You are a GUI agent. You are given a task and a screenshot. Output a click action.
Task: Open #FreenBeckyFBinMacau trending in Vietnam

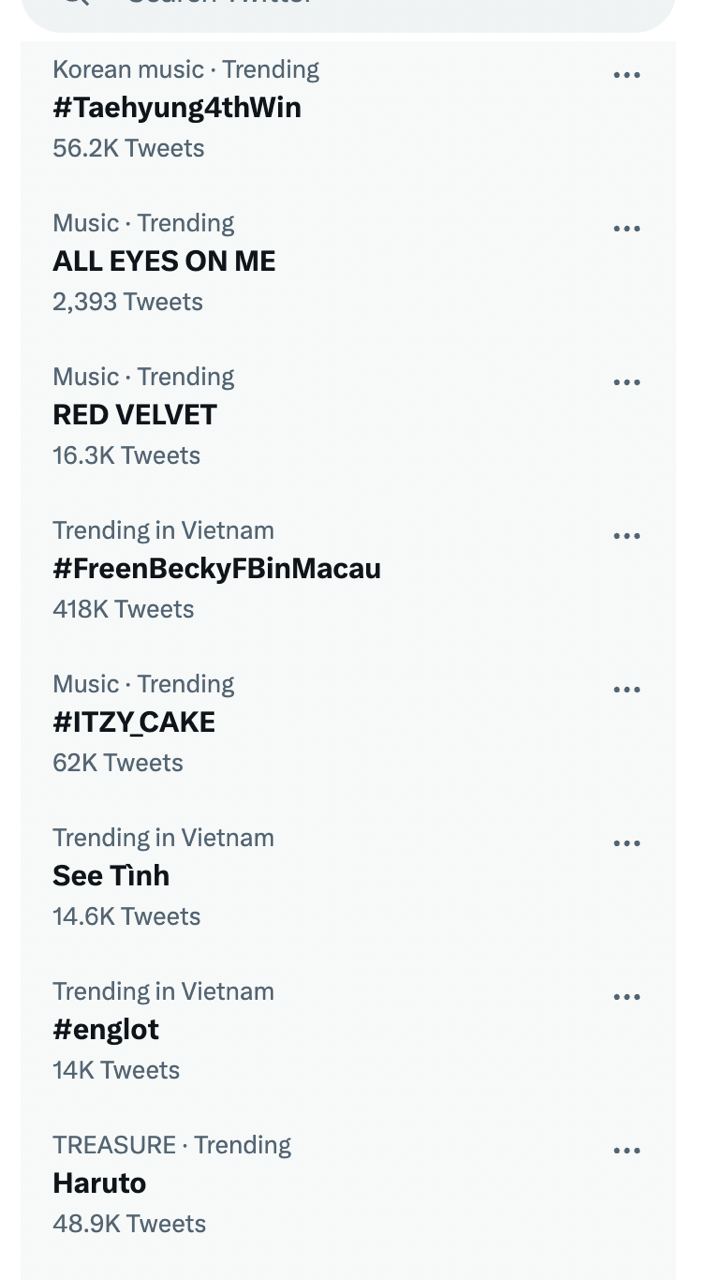tap(217, 569)
